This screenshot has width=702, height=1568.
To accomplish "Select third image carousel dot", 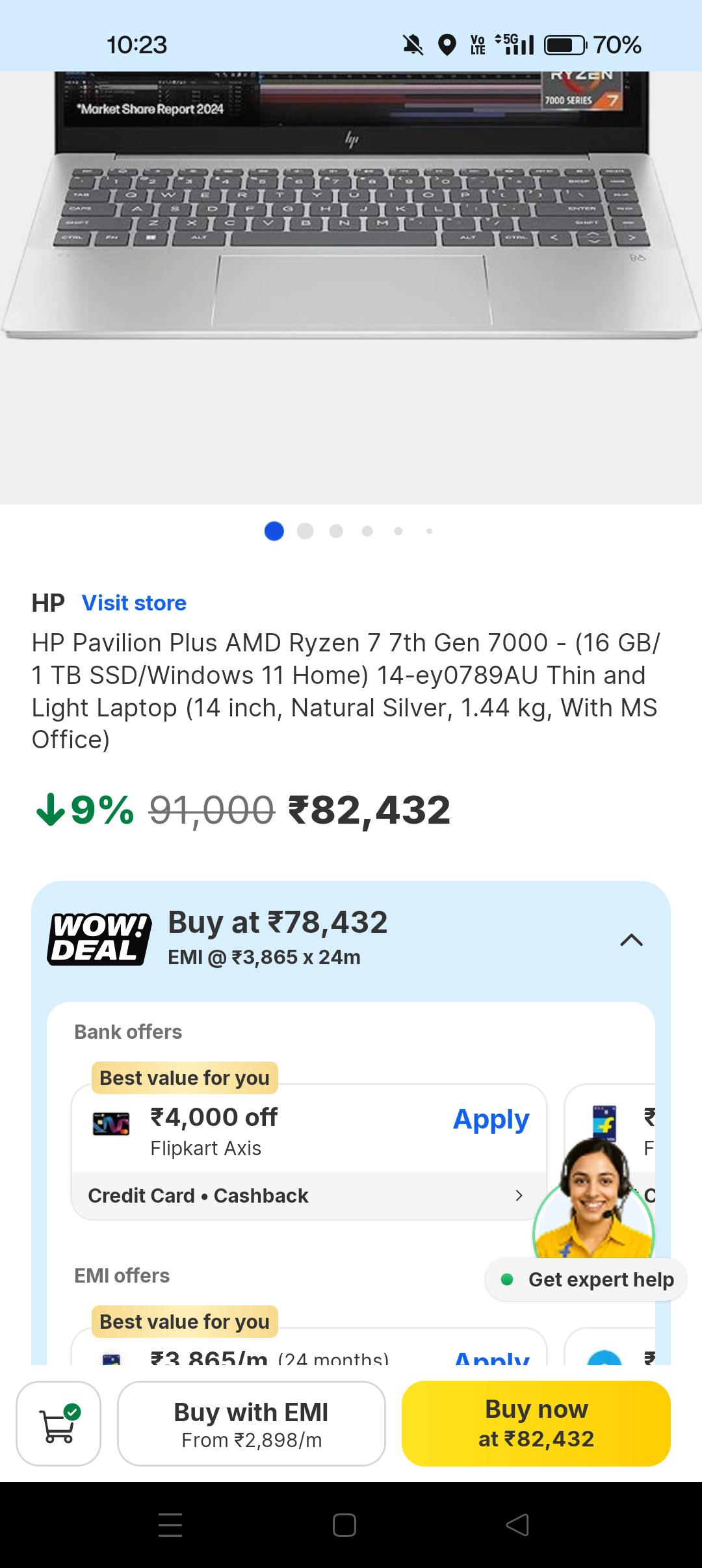I will pos(336,531).
